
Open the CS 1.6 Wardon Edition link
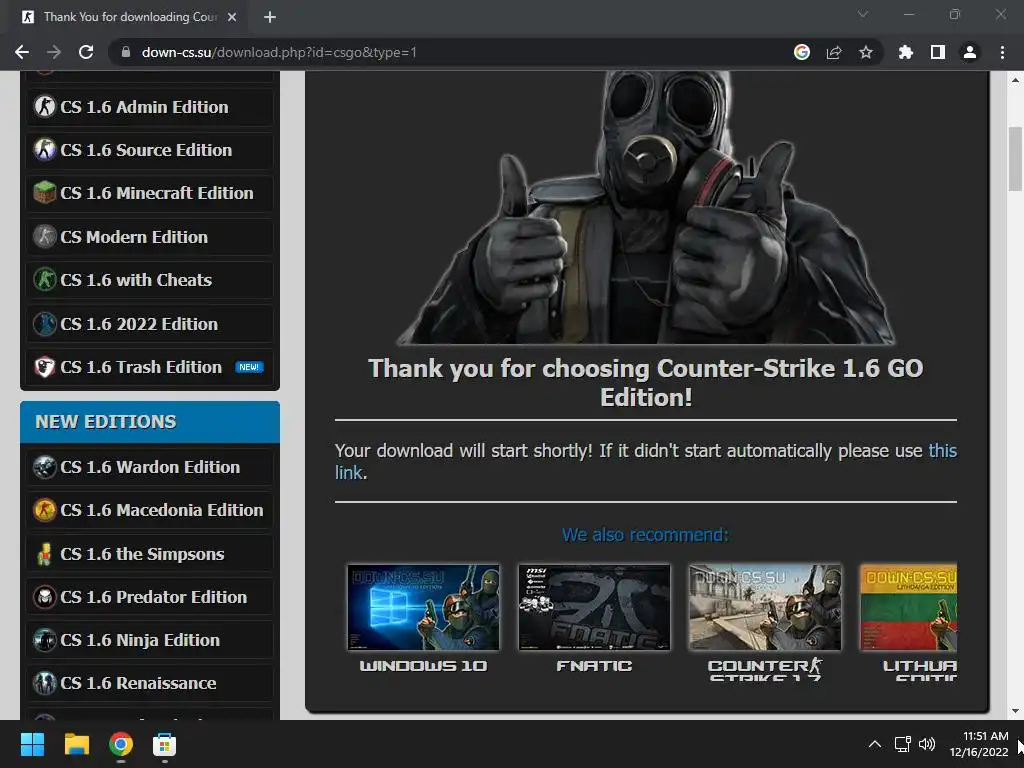[150, 467]
